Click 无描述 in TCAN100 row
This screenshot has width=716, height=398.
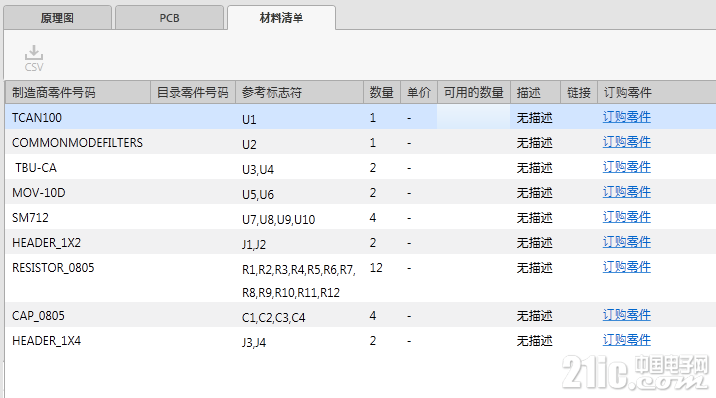535,118
